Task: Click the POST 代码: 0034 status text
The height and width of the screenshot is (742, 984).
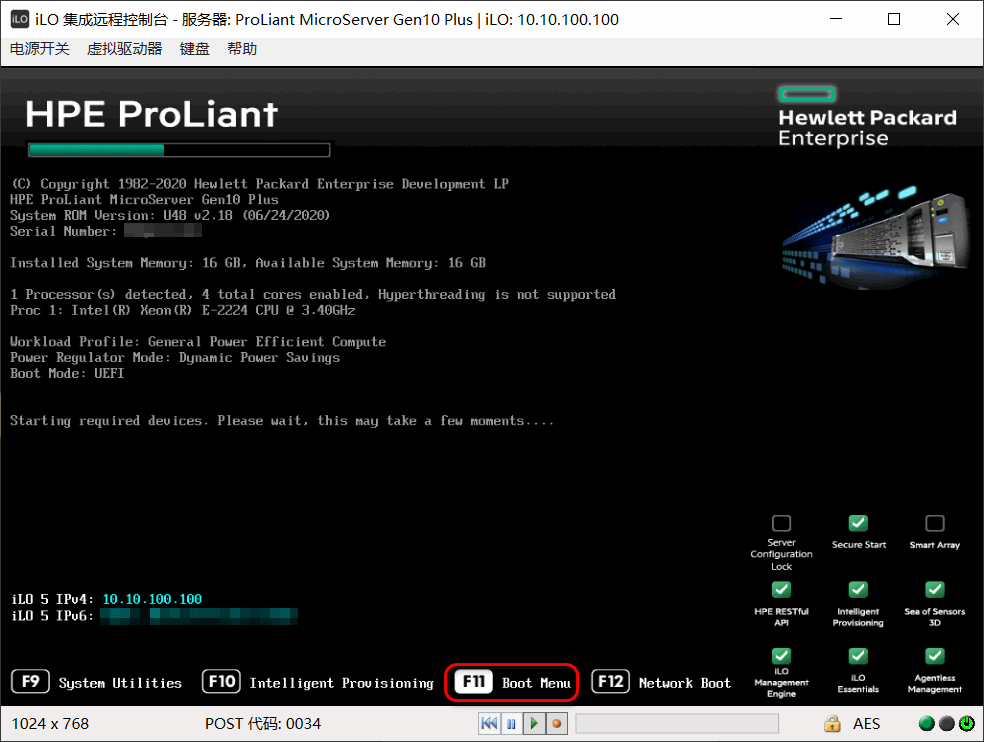Action: tap(263, 724)
